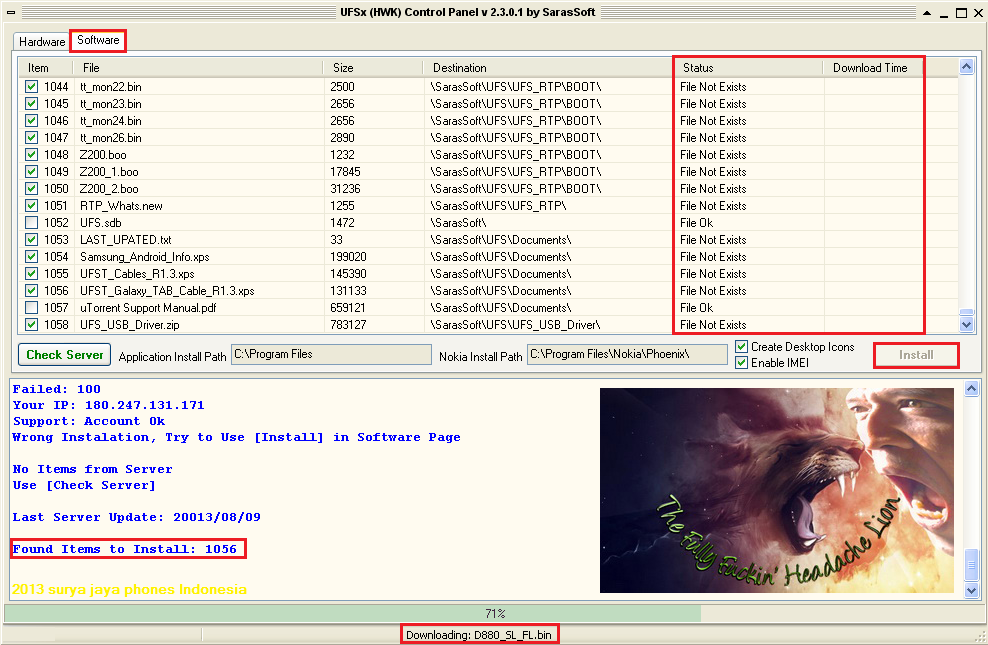Viewport: 988px width, 645px height.
Task: Click 'Last Server Update' log line
Action: click(x=136, y=517)
